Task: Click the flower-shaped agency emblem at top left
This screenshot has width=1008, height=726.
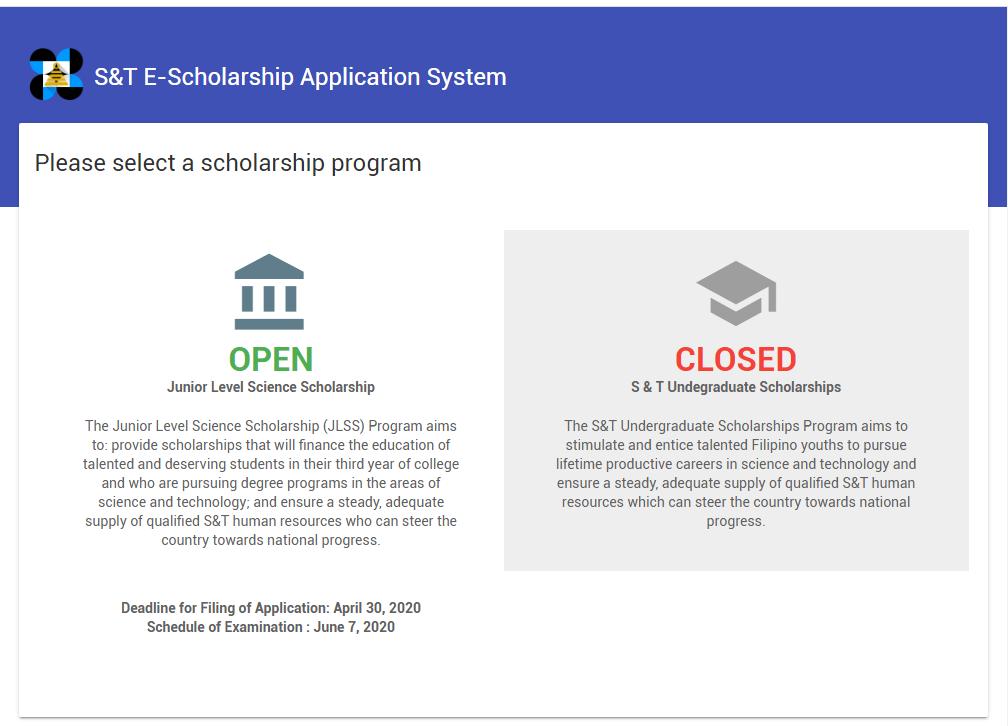Action: point(56,73)
